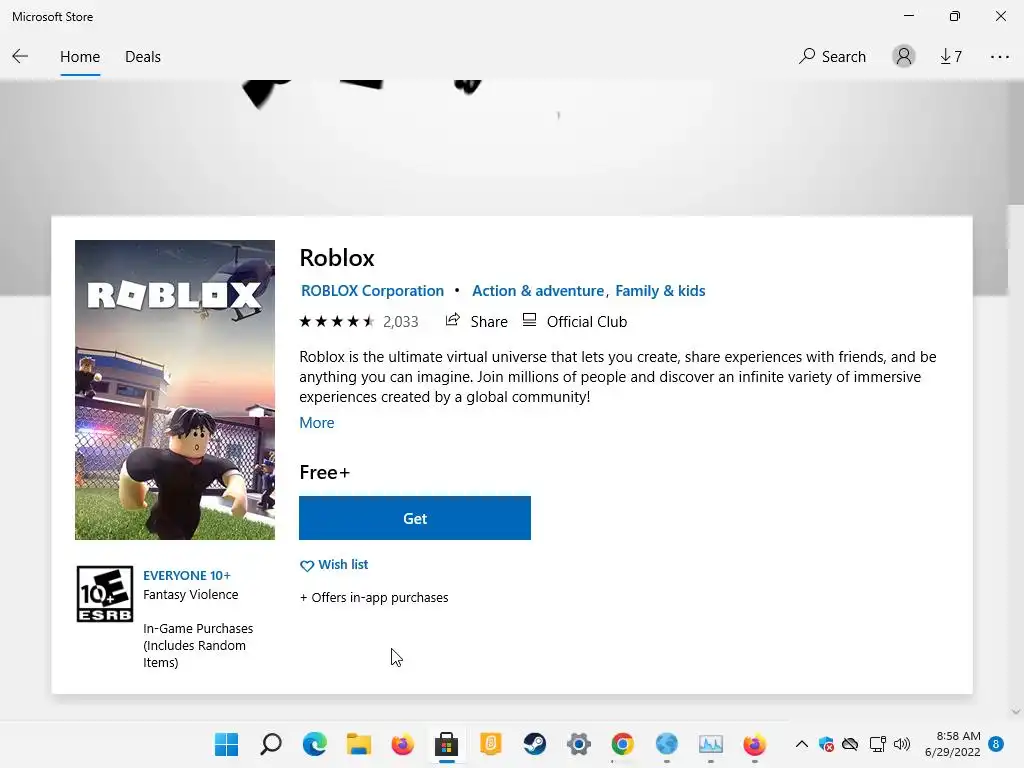Click the volume speaker tray icon

(902, 744)
